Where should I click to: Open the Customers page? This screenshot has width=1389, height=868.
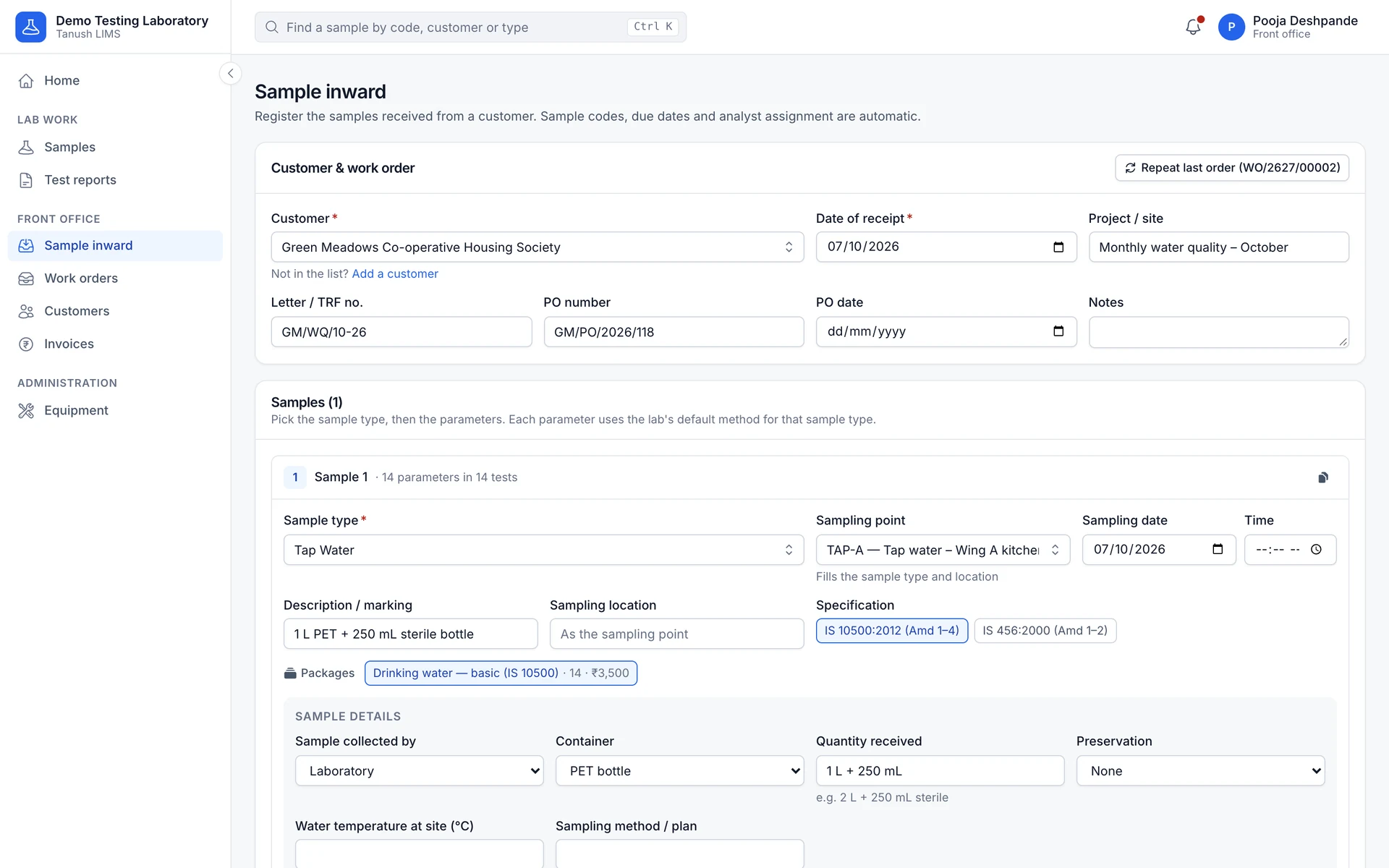click(x=116, y=311)
